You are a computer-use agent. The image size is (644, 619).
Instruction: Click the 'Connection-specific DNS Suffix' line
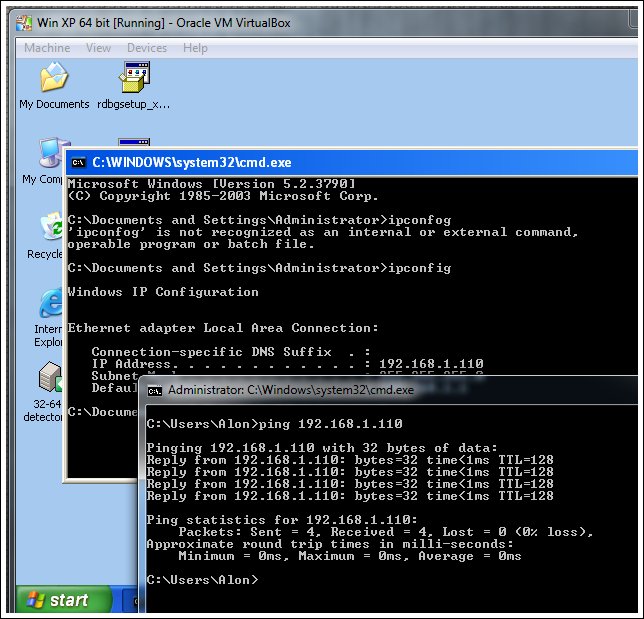click(231, 352)
